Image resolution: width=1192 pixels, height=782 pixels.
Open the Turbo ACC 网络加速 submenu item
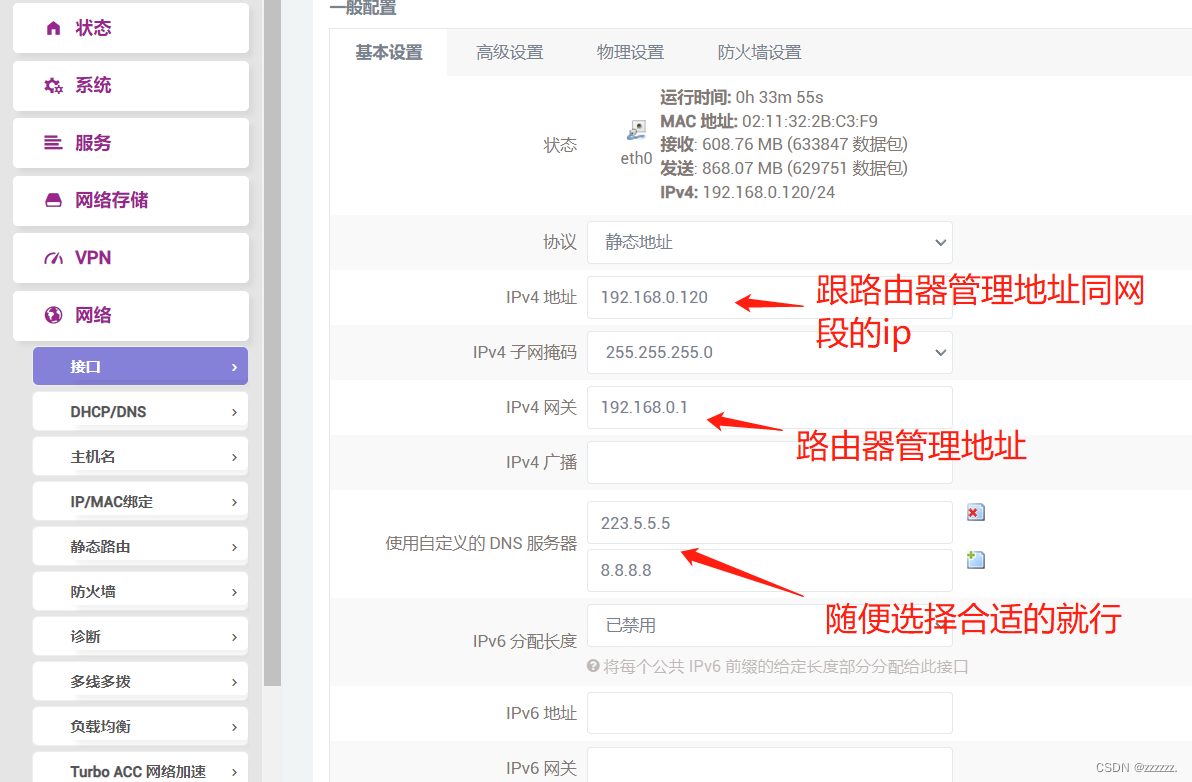click(140, 768)
